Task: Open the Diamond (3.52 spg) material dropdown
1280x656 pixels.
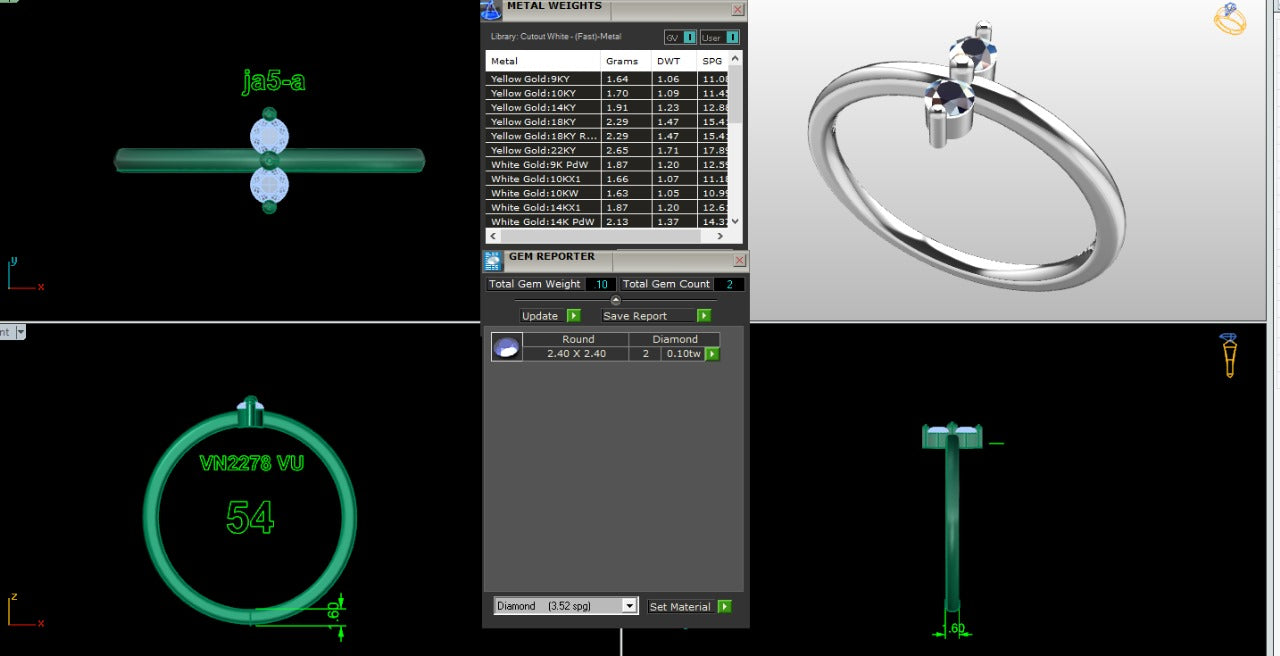Action: click(x=566, y=606)
